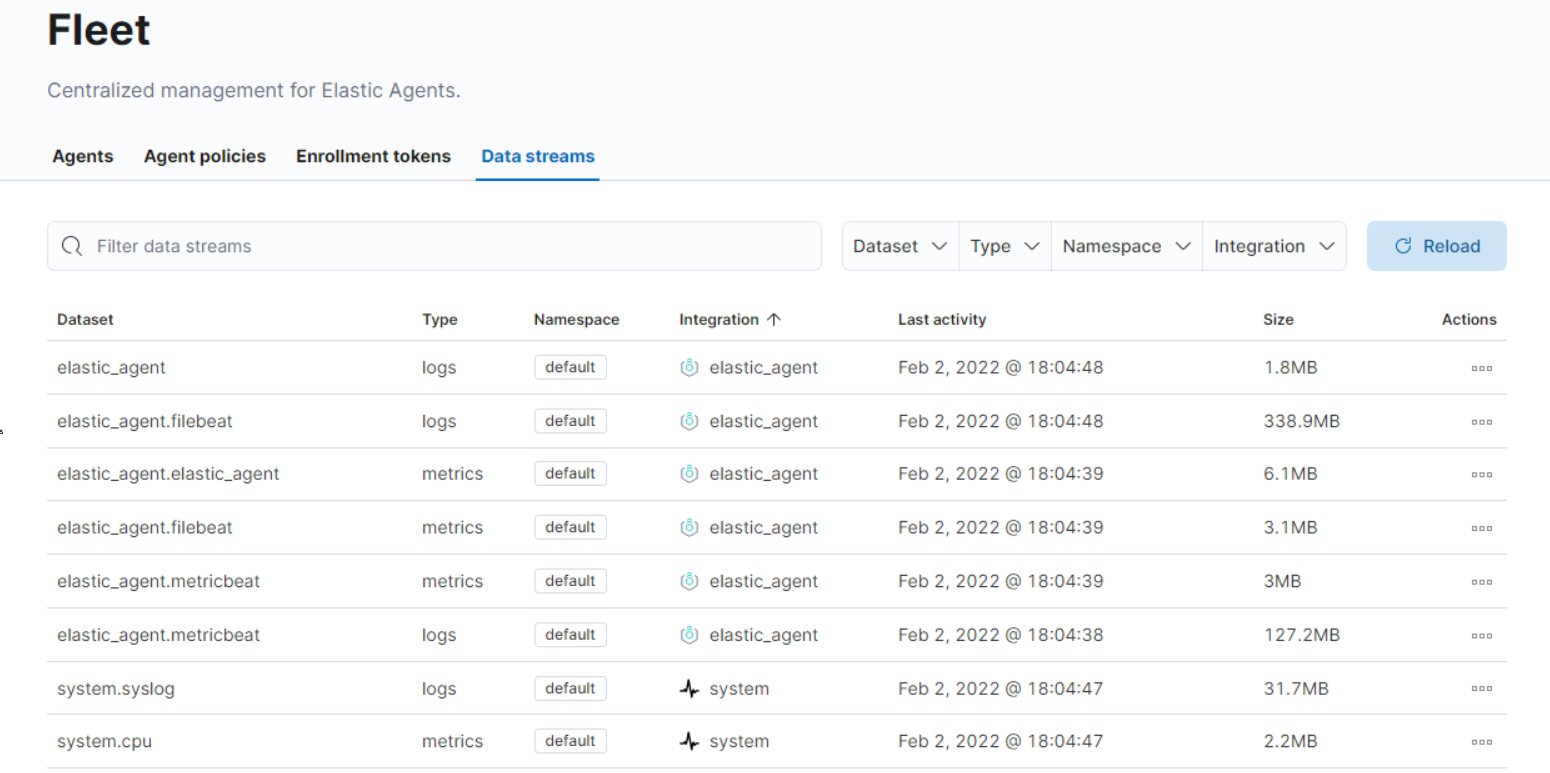Click the integration icon in the 6.1MB row

point(689,474)
